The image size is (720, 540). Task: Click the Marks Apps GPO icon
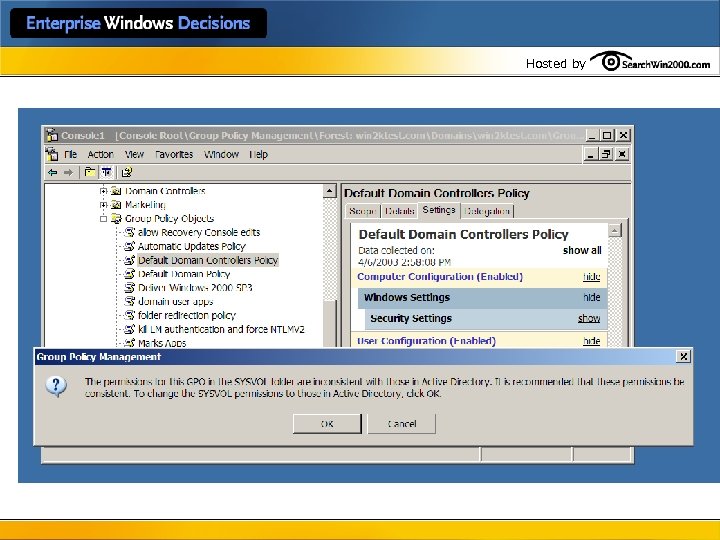130,343
